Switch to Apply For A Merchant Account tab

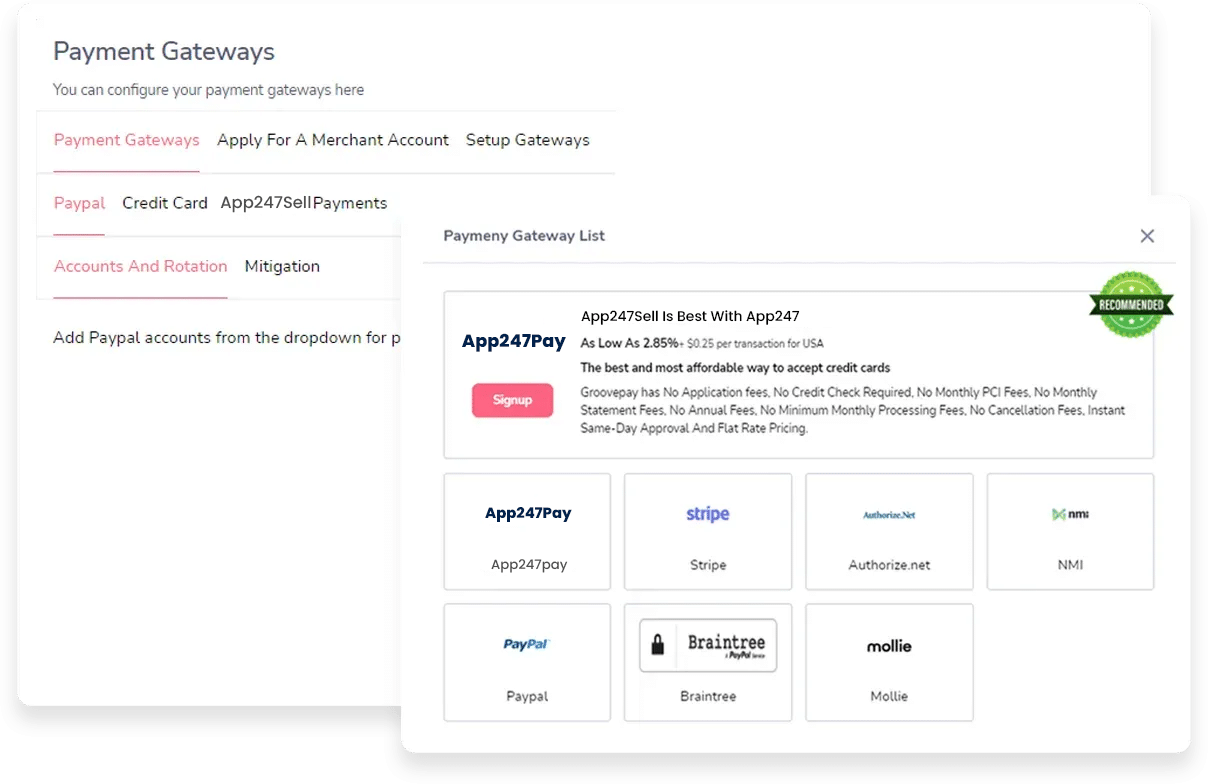tap(333, 140)
